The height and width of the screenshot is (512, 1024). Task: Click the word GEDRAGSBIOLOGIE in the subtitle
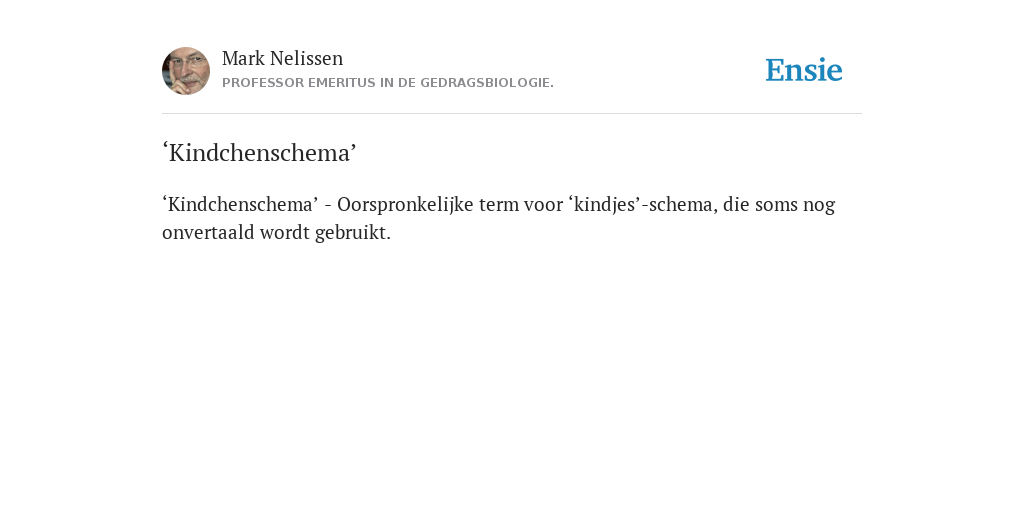pos(487,83)
